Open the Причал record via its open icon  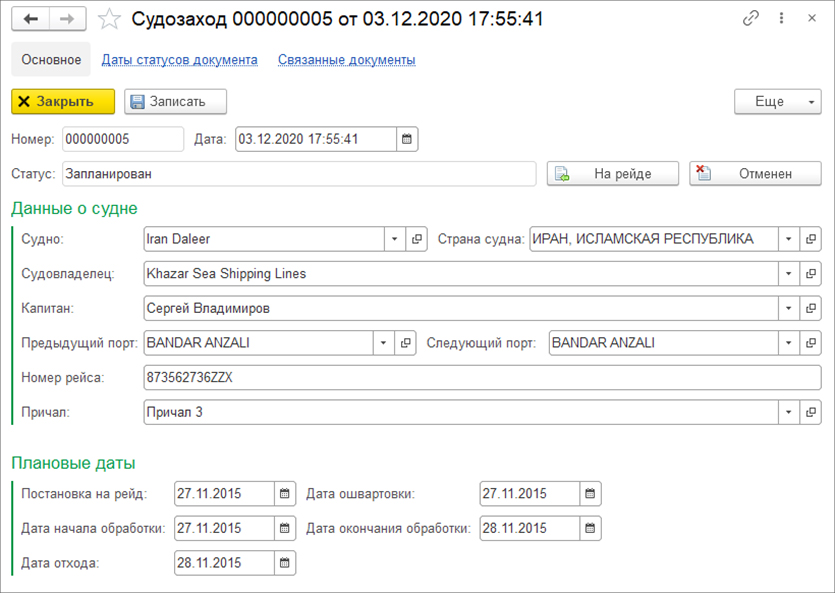coord(811,412)
